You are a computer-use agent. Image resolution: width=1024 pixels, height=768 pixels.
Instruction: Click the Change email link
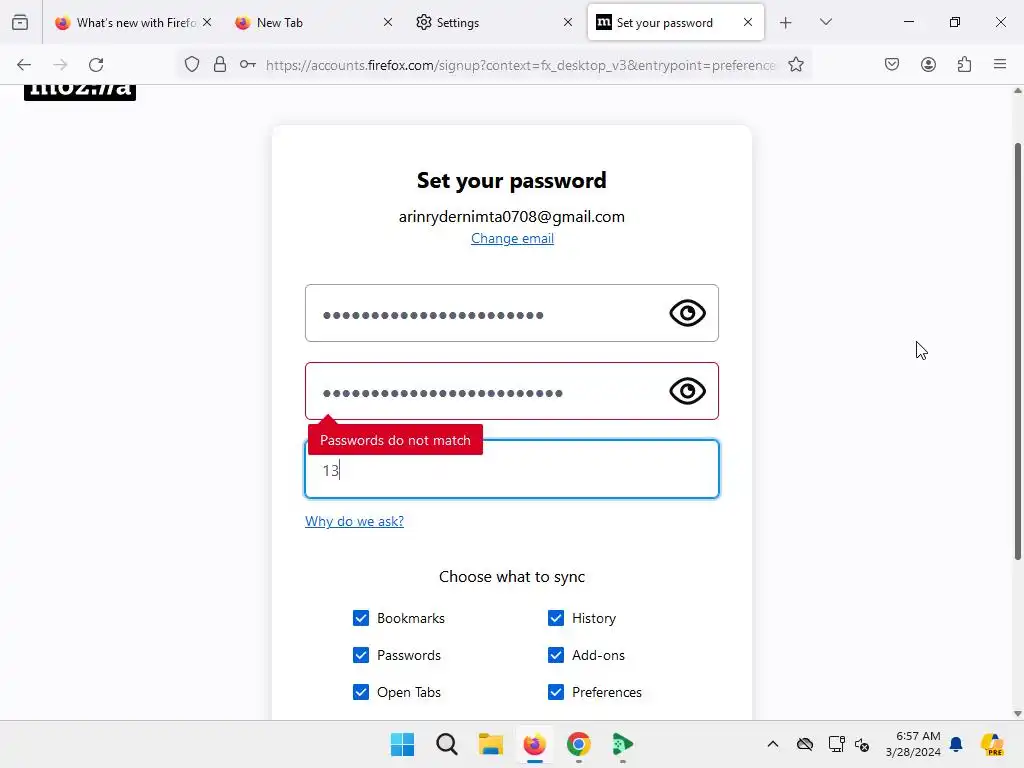click(x=513, y=238)
